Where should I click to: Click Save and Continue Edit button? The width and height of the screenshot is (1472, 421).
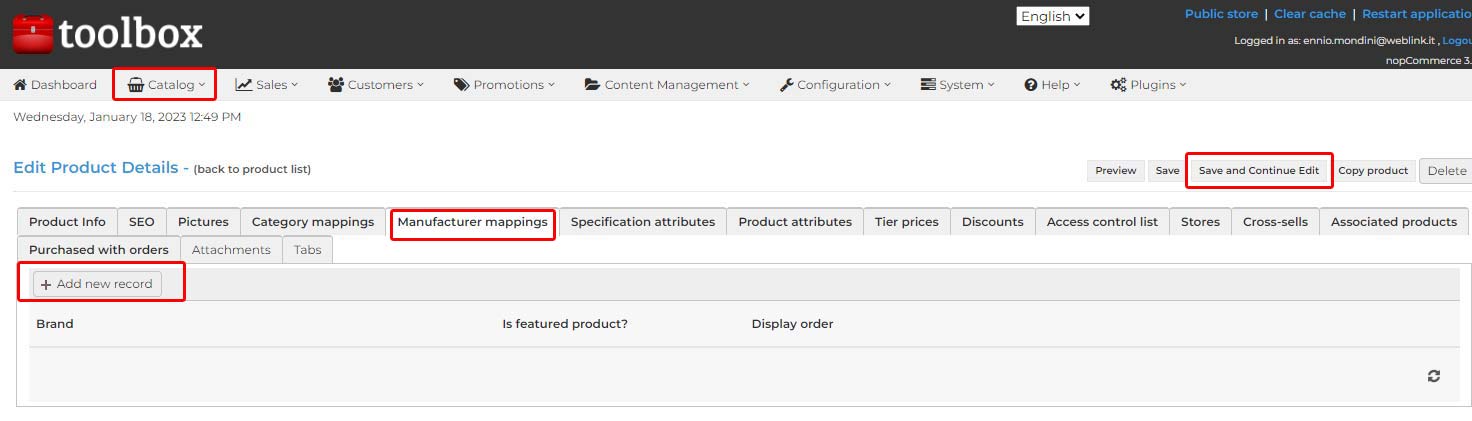click(1259, 171)
